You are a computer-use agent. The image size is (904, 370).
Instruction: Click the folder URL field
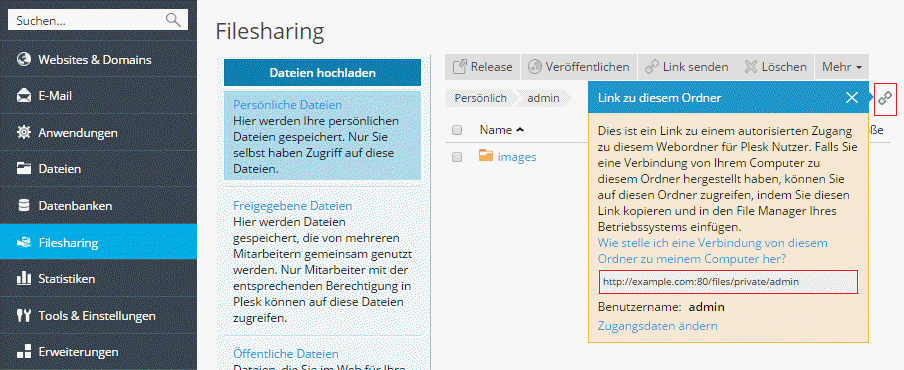[x=728, y=282]
